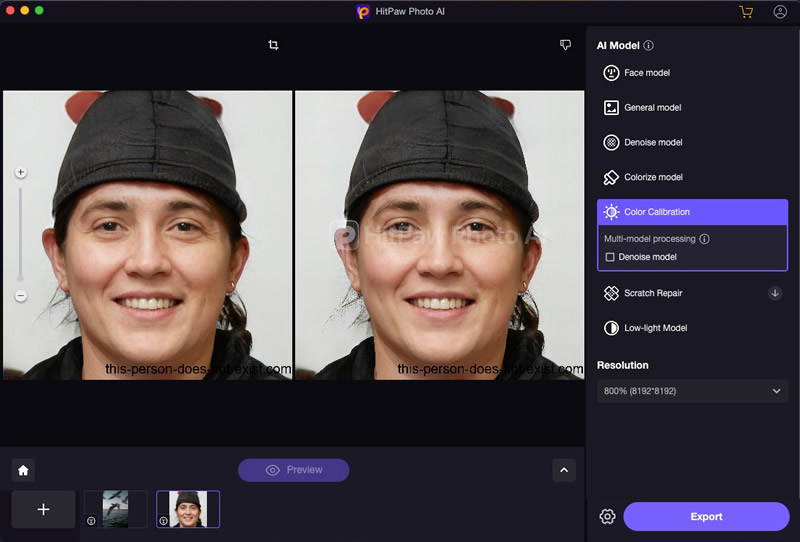The image size is (800, 542).
Task: Open settings with the gear icon
Action: coord(607,516)
